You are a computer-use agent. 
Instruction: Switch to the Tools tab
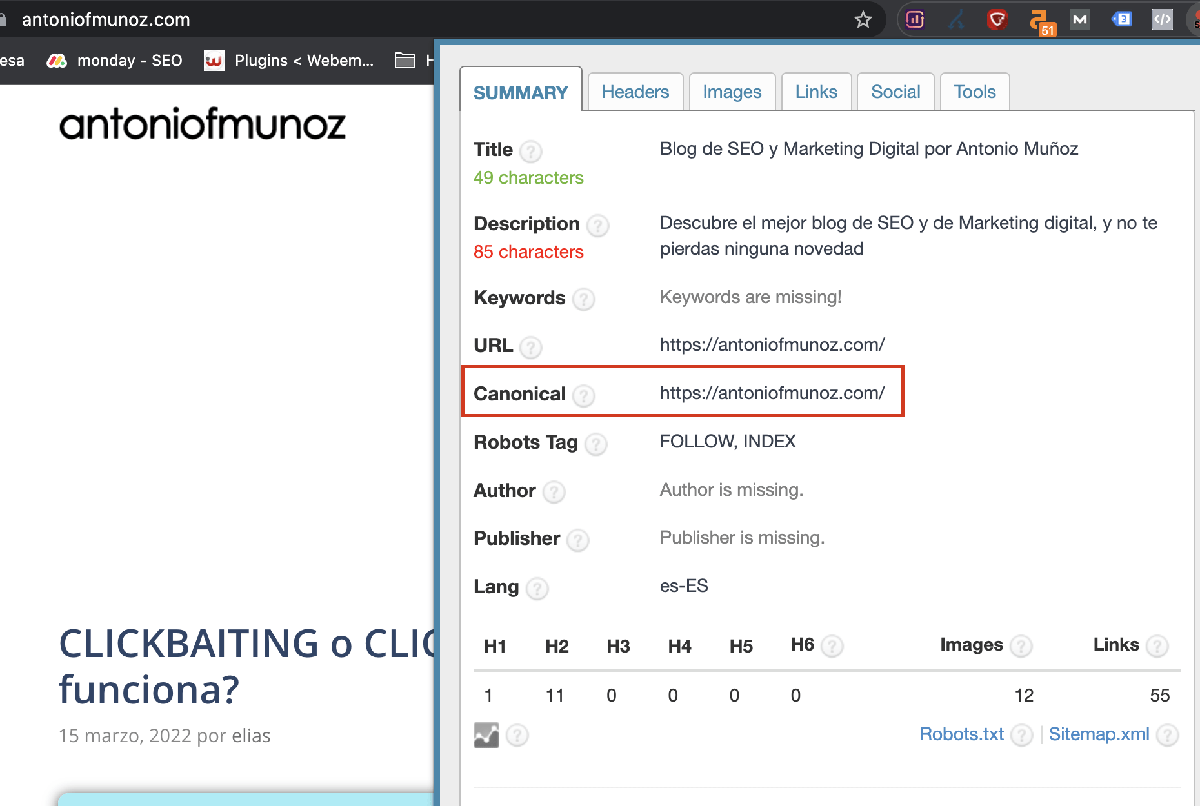coord(974,91)
